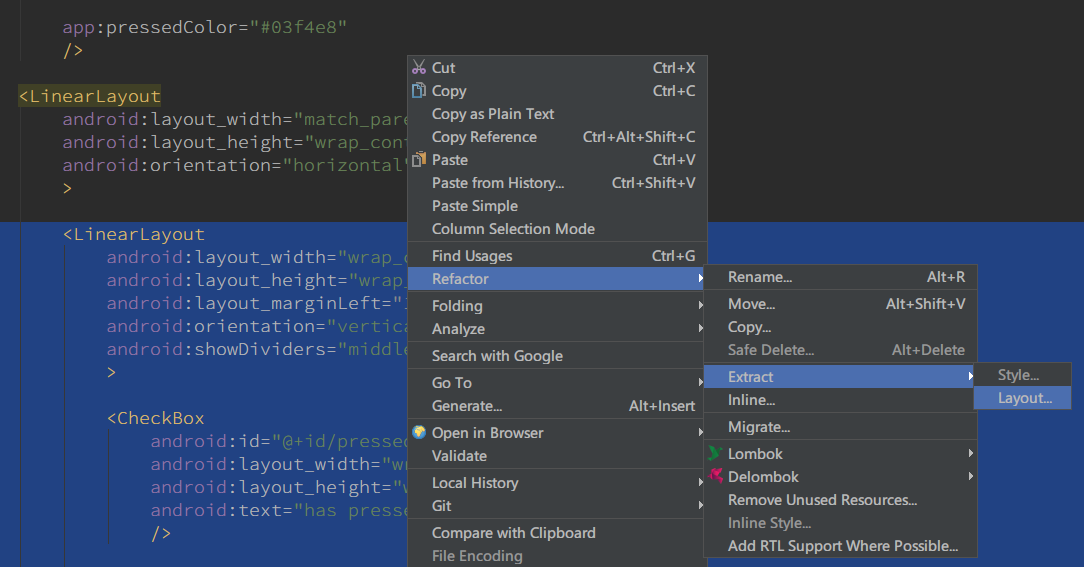The height and width of the screenshot is (567, 1084).
Task: Click the Copy clipboard icon
Action: coord(419,91)
